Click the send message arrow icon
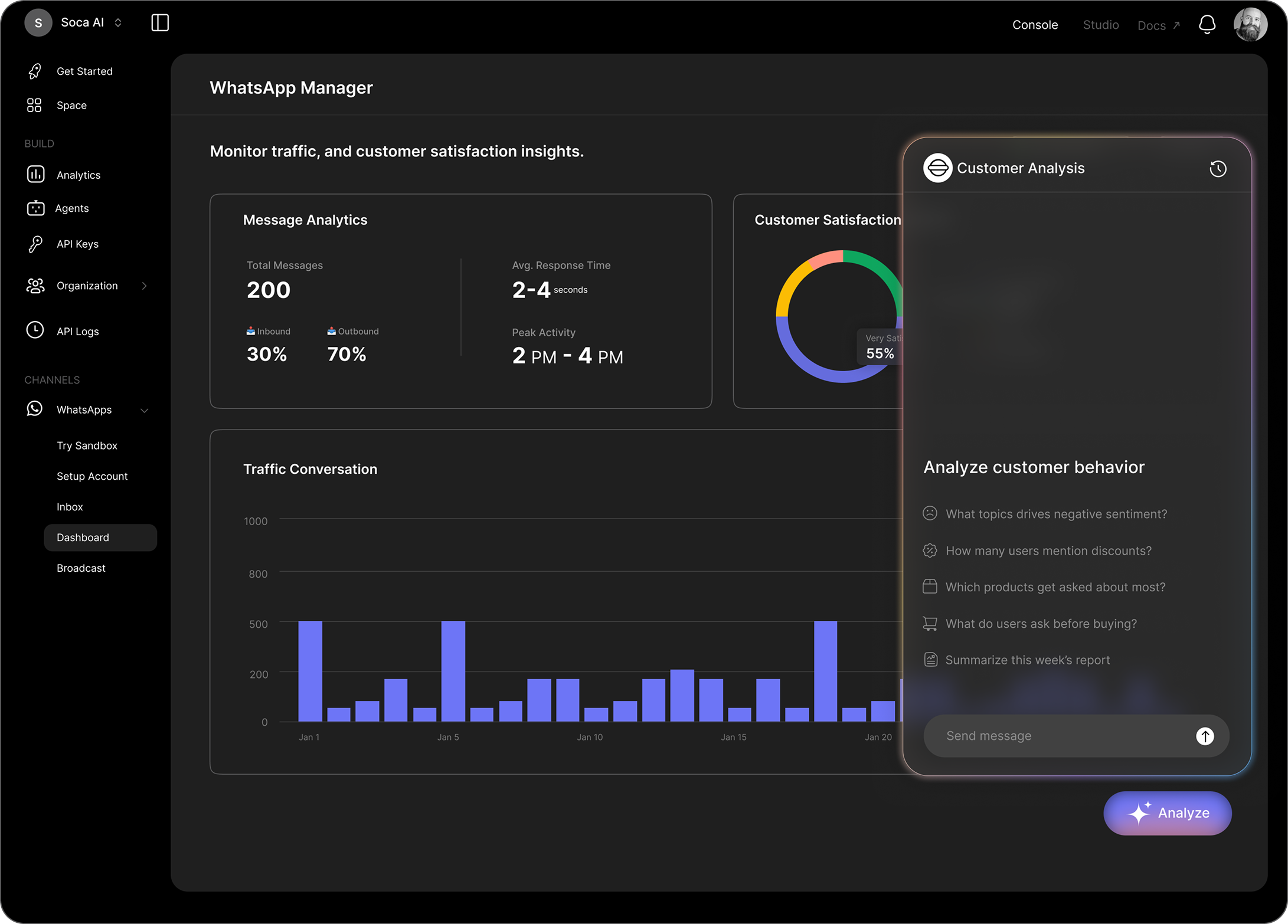This screenshot has width=1288, height=924. 1205,736
